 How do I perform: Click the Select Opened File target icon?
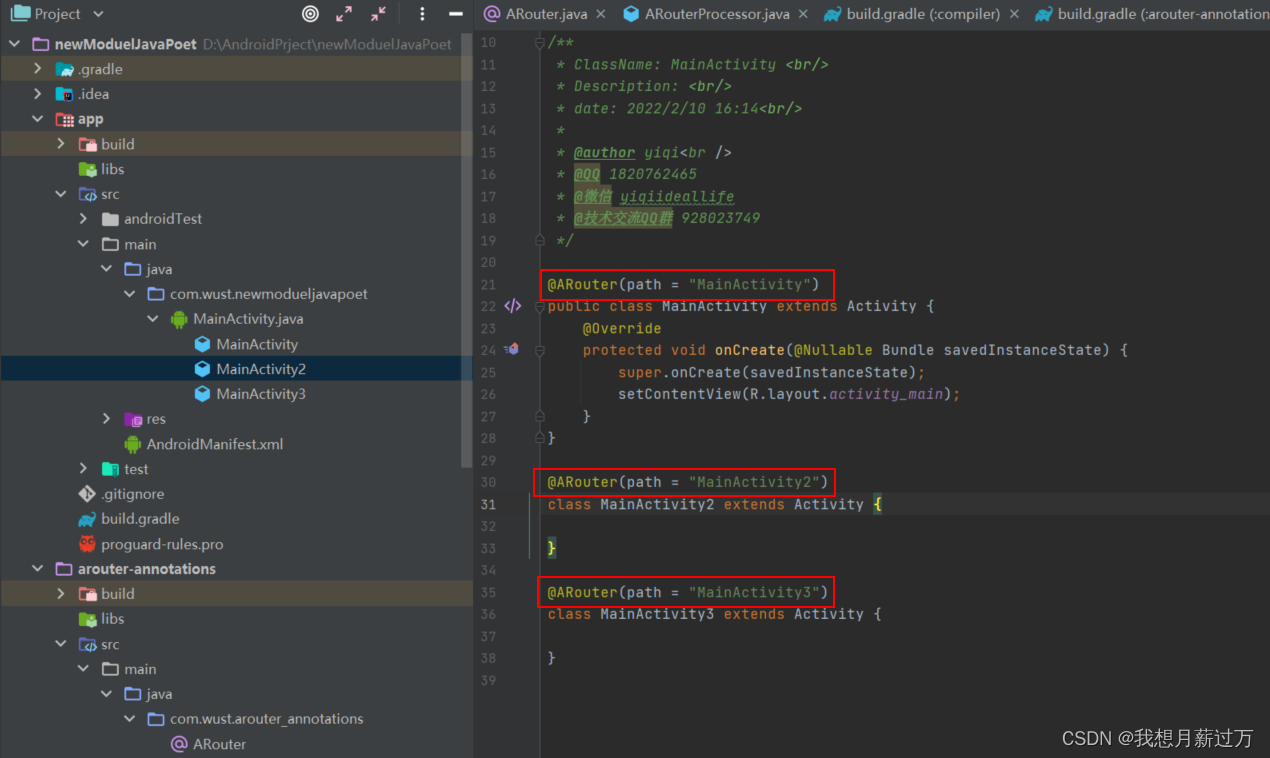[x=310, y=14]
